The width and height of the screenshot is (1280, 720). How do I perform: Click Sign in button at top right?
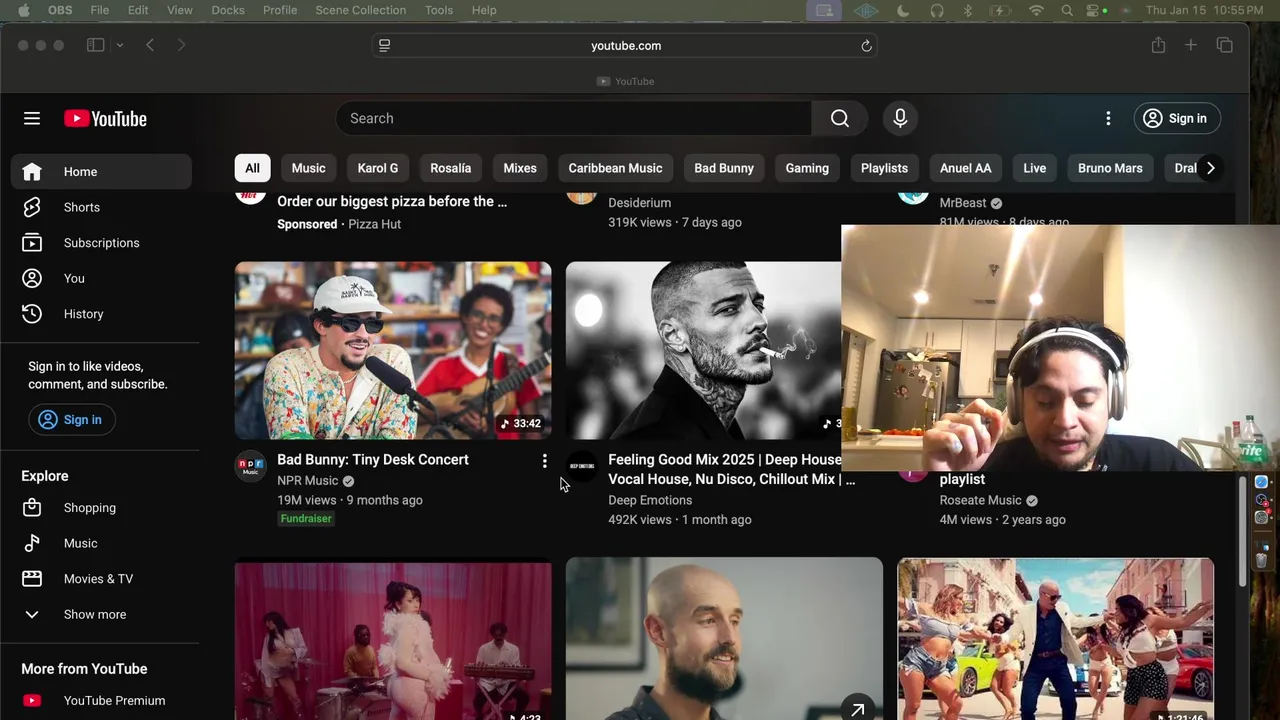tap(1177, 118)
